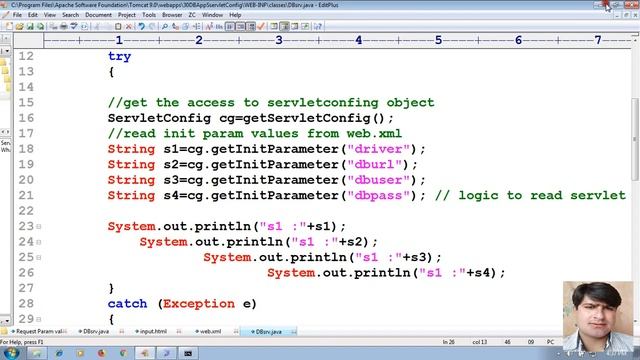The width and height of the screenshot is (640, 360).
Task: Toggle the pressed Cliptext Window toolbar button
Action: point(284,27)
